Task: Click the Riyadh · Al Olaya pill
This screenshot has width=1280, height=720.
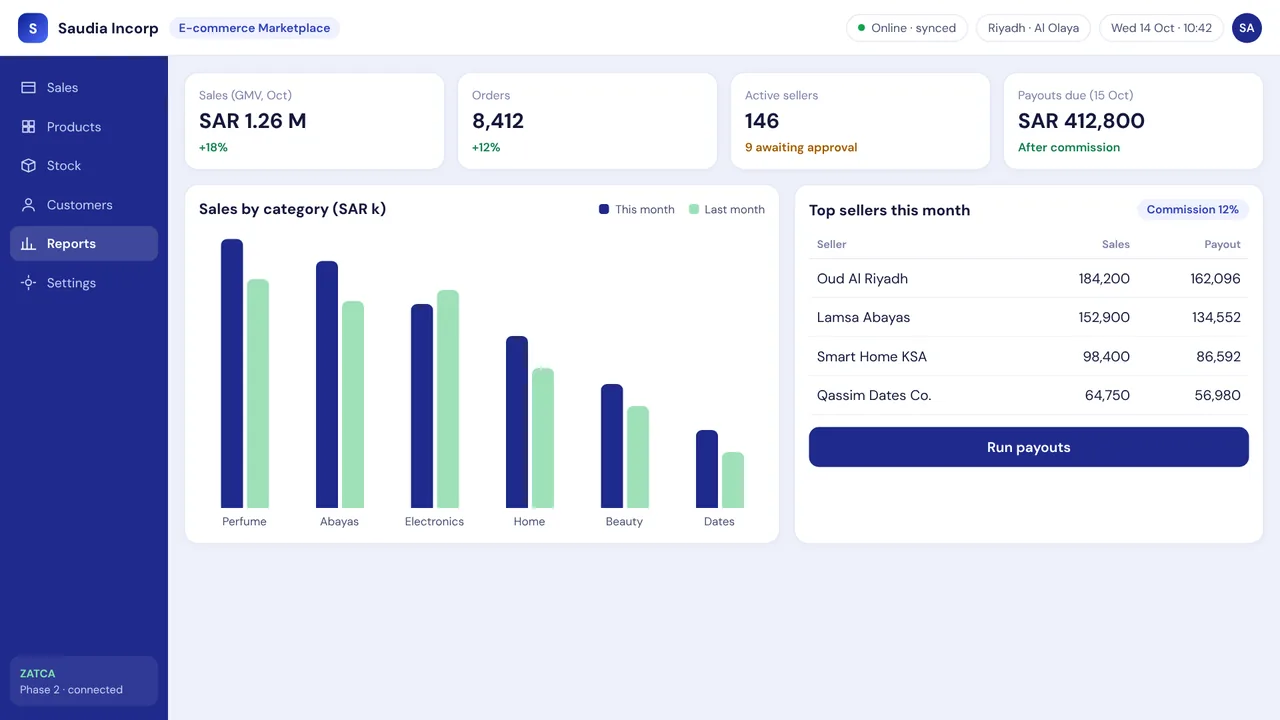Action: click(x=1033, y=28)
